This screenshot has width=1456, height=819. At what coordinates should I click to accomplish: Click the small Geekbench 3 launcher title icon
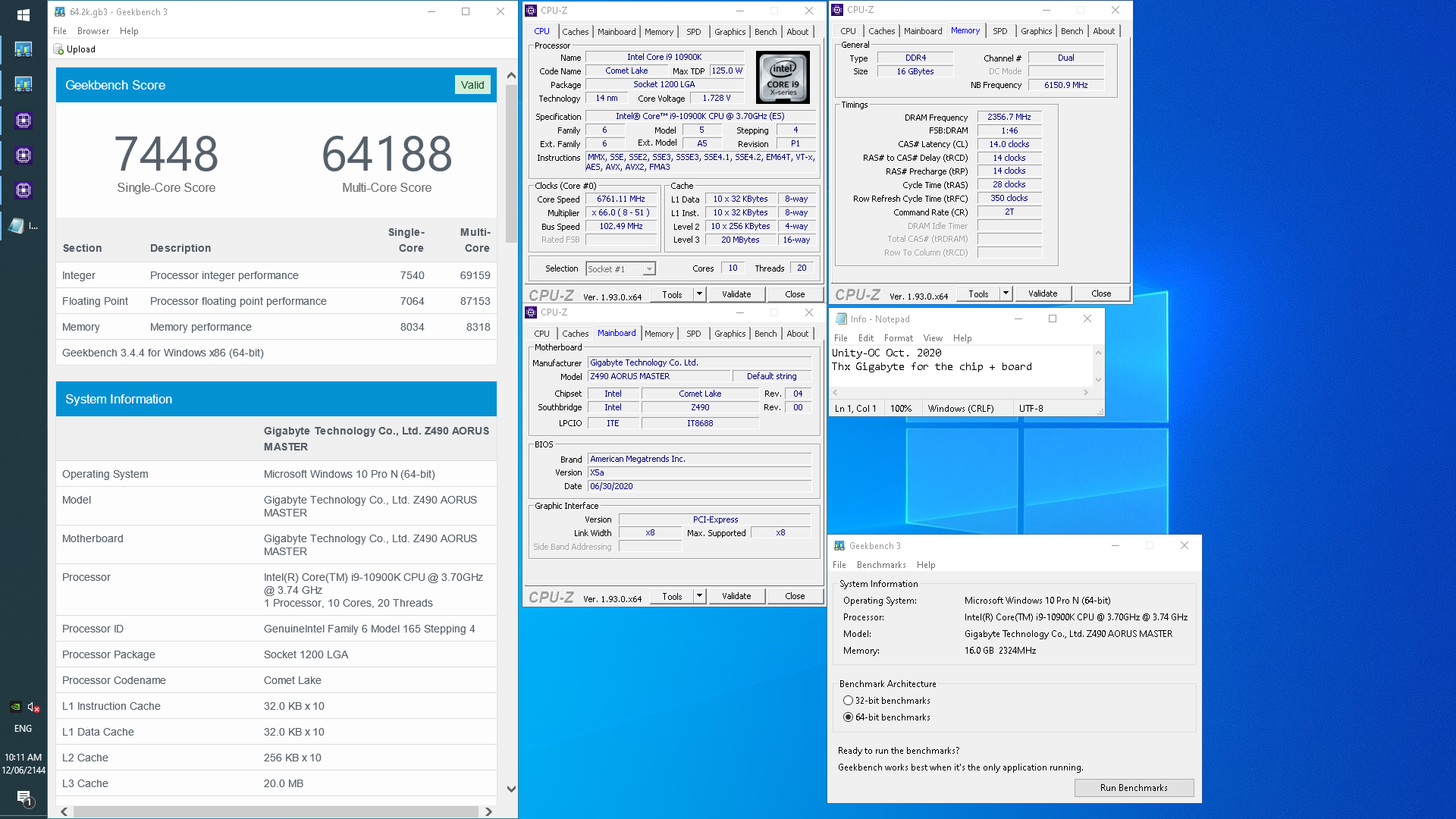[x=839, y=546]
